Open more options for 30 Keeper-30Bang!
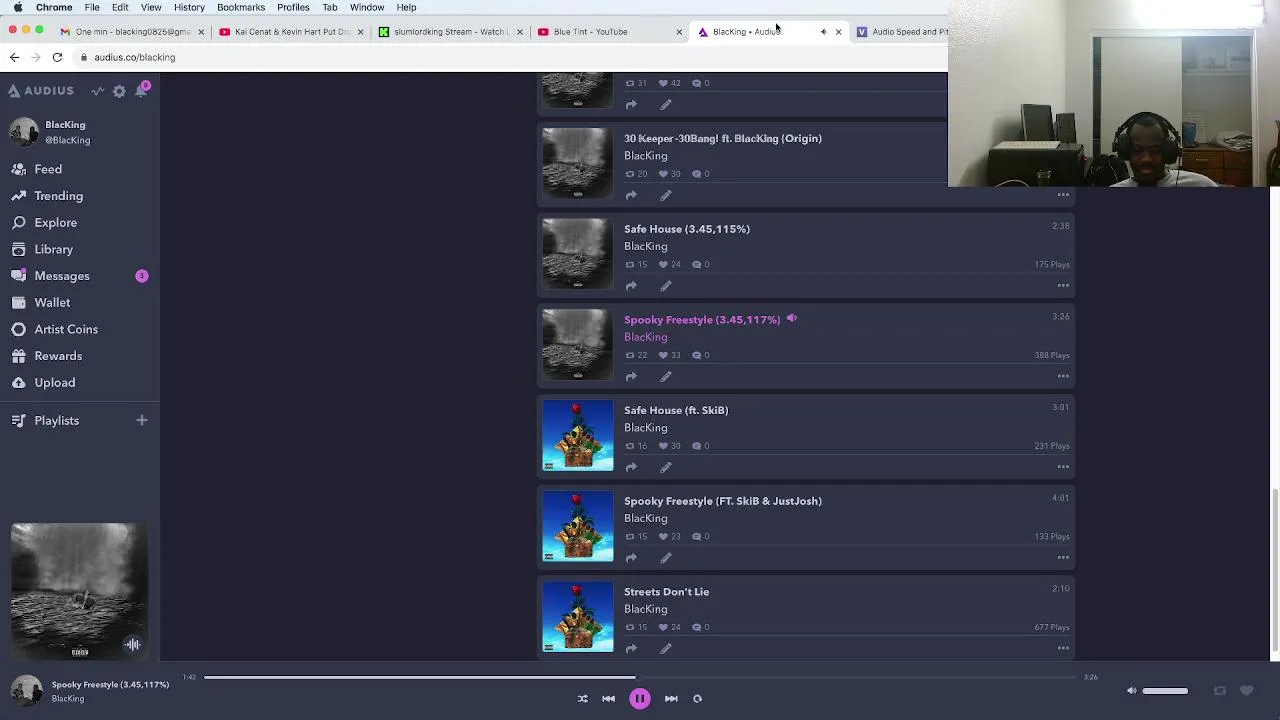 coord(1063,196)
